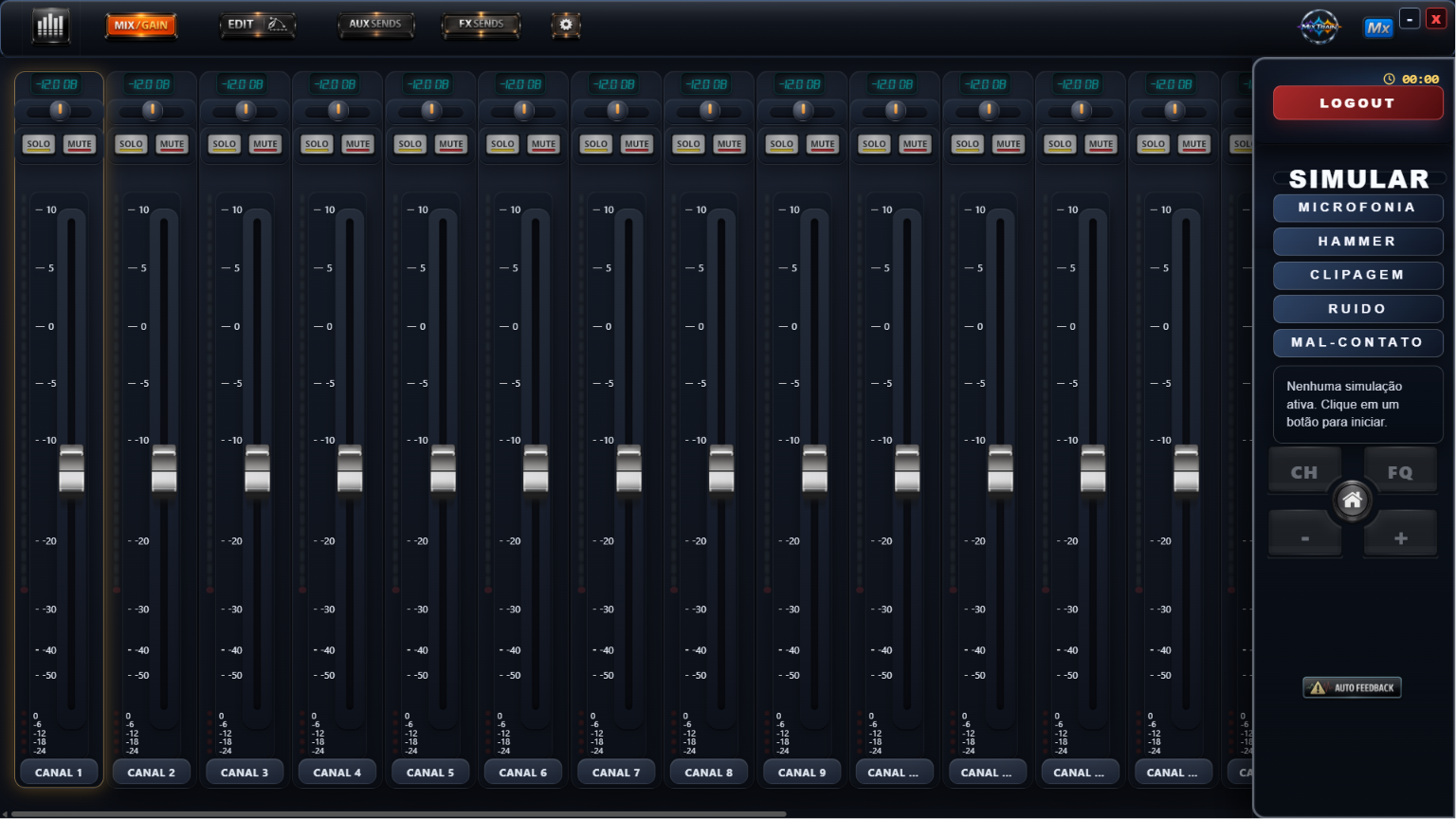Select the CANAL 3 label button

(x=245, y=773)
